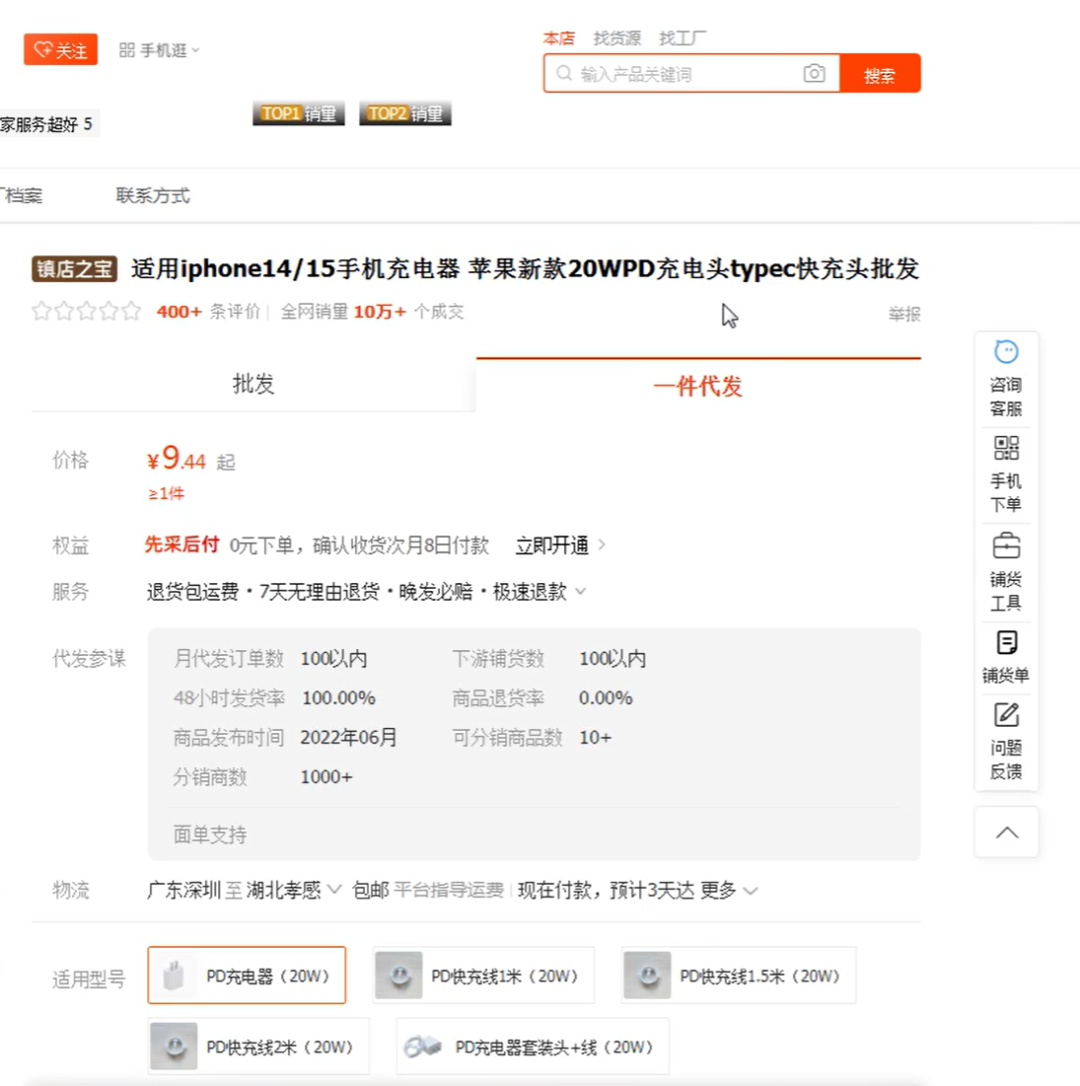The height and width of the screenshot is (1086, 1080).
Task: Click the back-to-top arrow button
Action: click(x=1007, y=832)
